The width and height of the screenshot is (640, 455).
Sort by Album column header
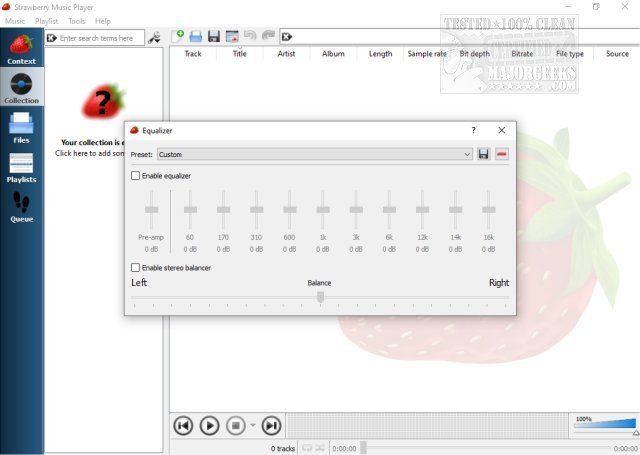pos(333,53)
